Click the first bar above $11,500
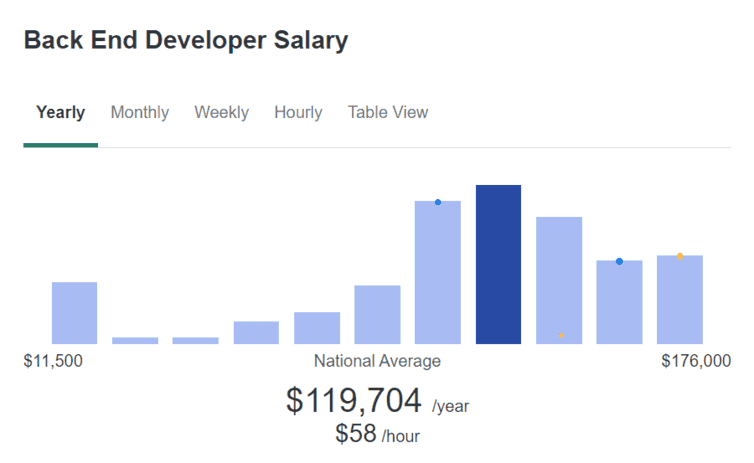 pyautogui.click(x=75, y=313)
